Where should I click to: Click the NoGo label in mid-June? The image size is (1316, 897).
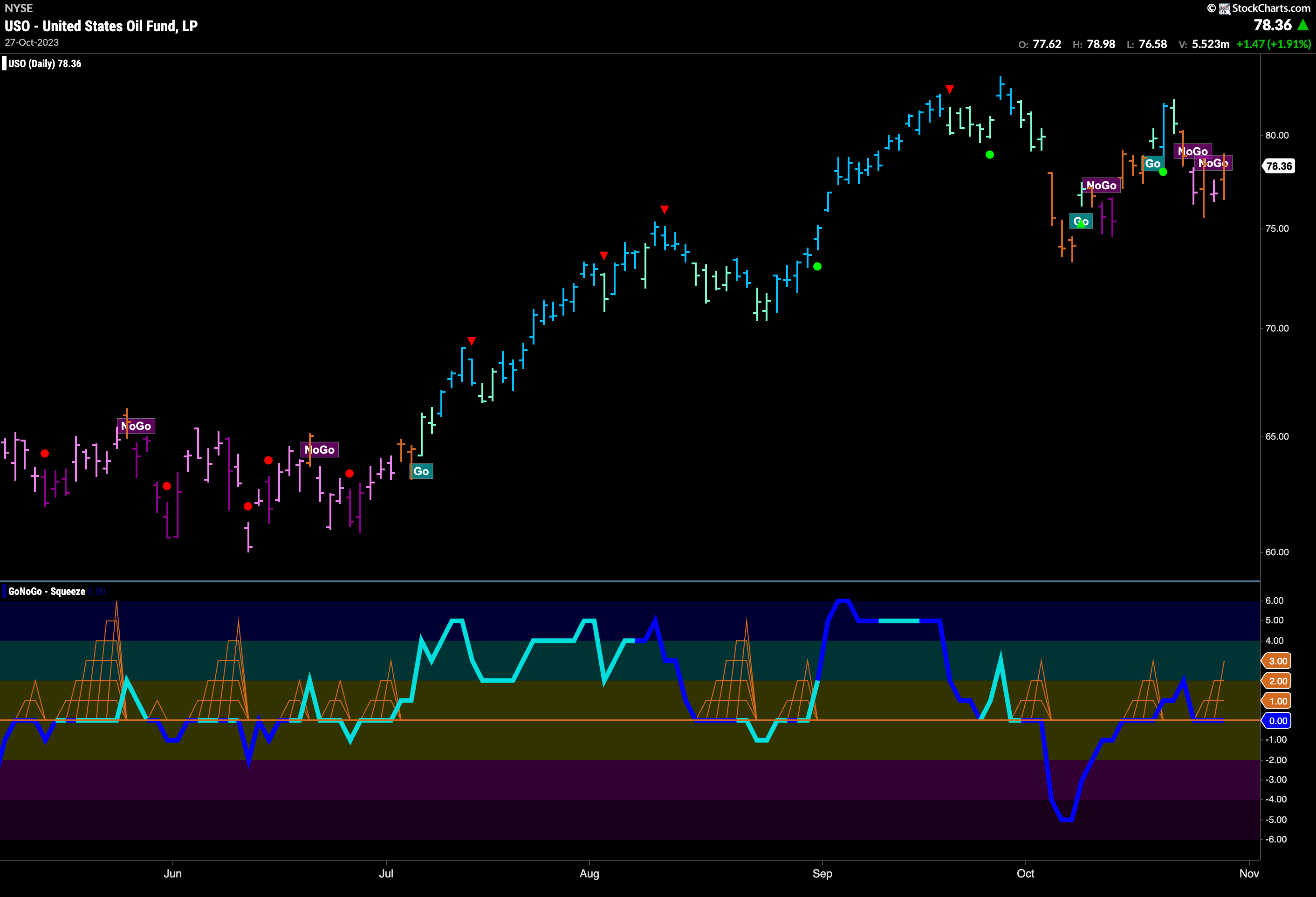click(319, 450)
